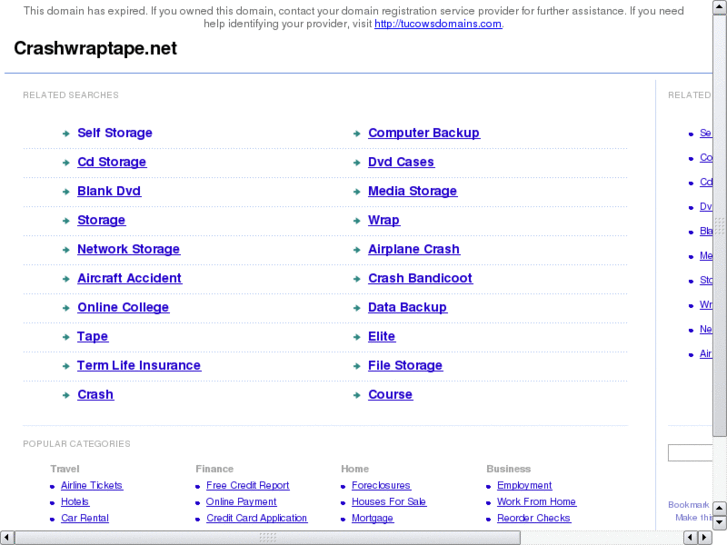Open the Course search link

pos(390,395)
